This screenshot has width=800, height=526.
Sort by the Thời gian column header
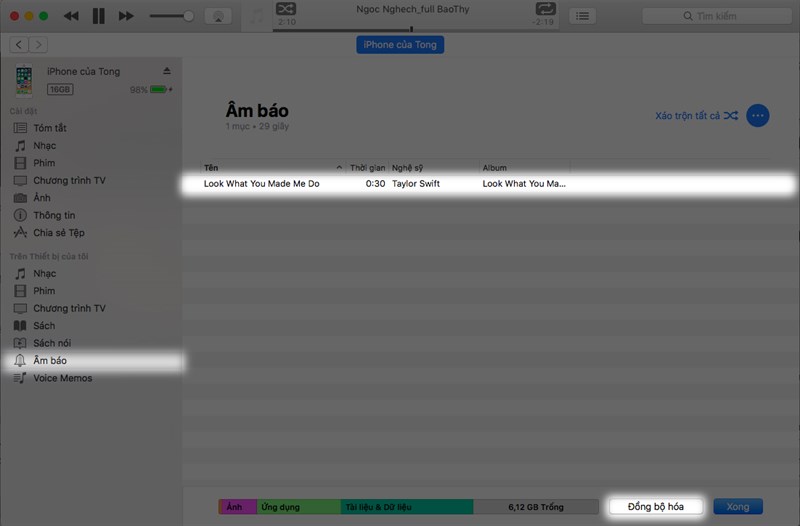coord(367,168)
